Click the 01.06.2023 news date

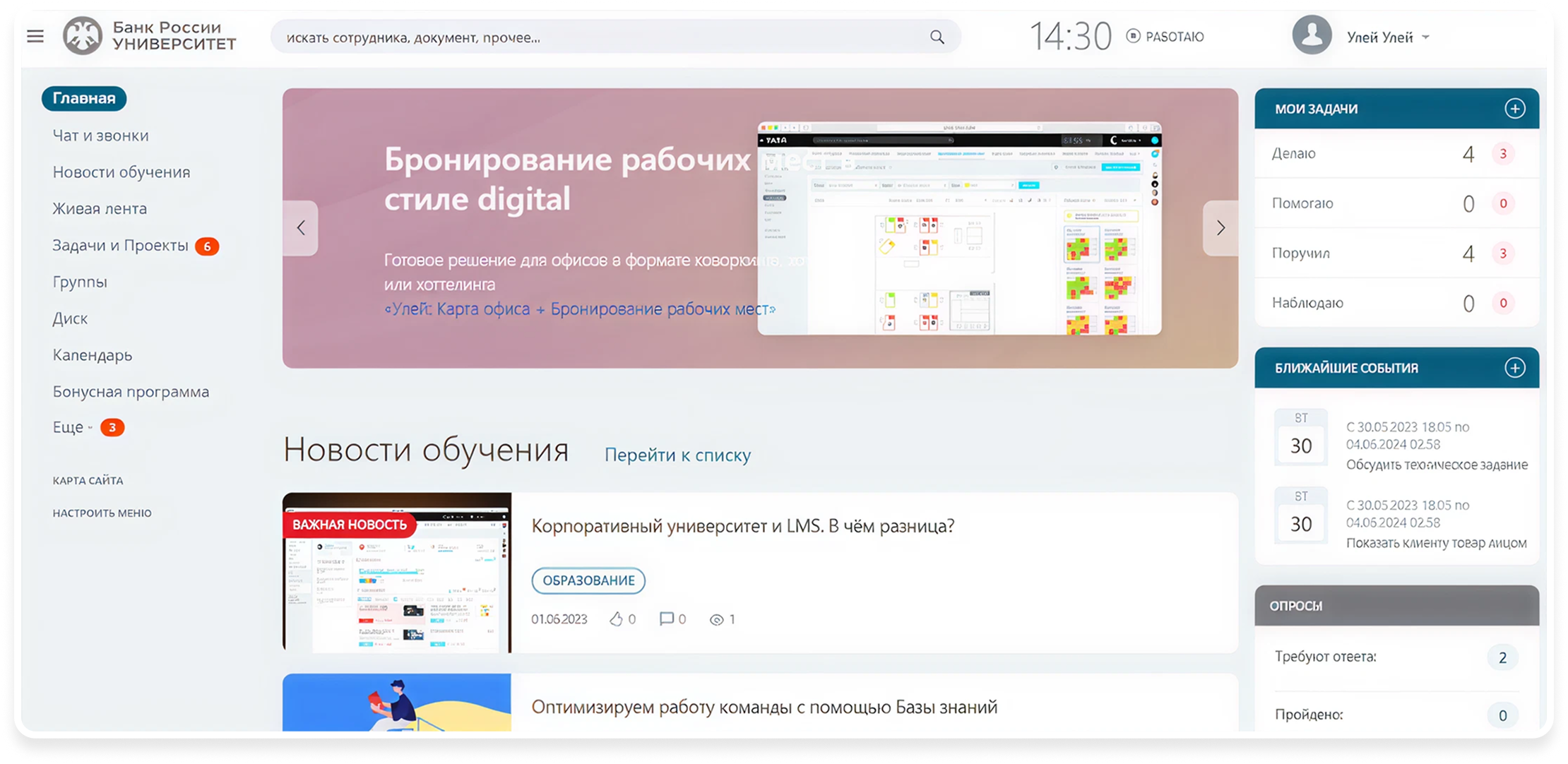click(x=559, y=619)
